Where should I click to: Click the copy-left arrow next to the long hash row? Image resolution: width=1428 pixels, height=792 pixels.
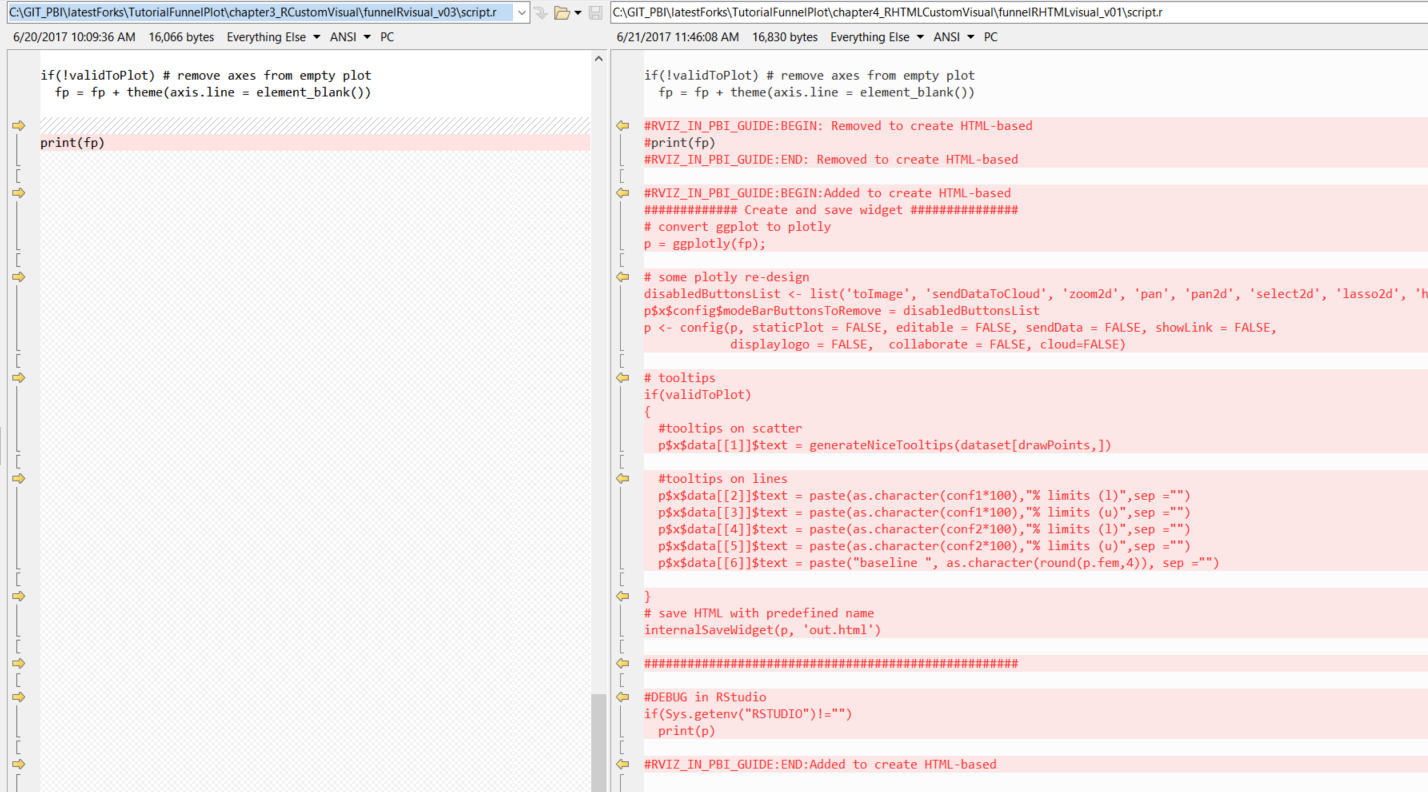(x=622, y=663)
